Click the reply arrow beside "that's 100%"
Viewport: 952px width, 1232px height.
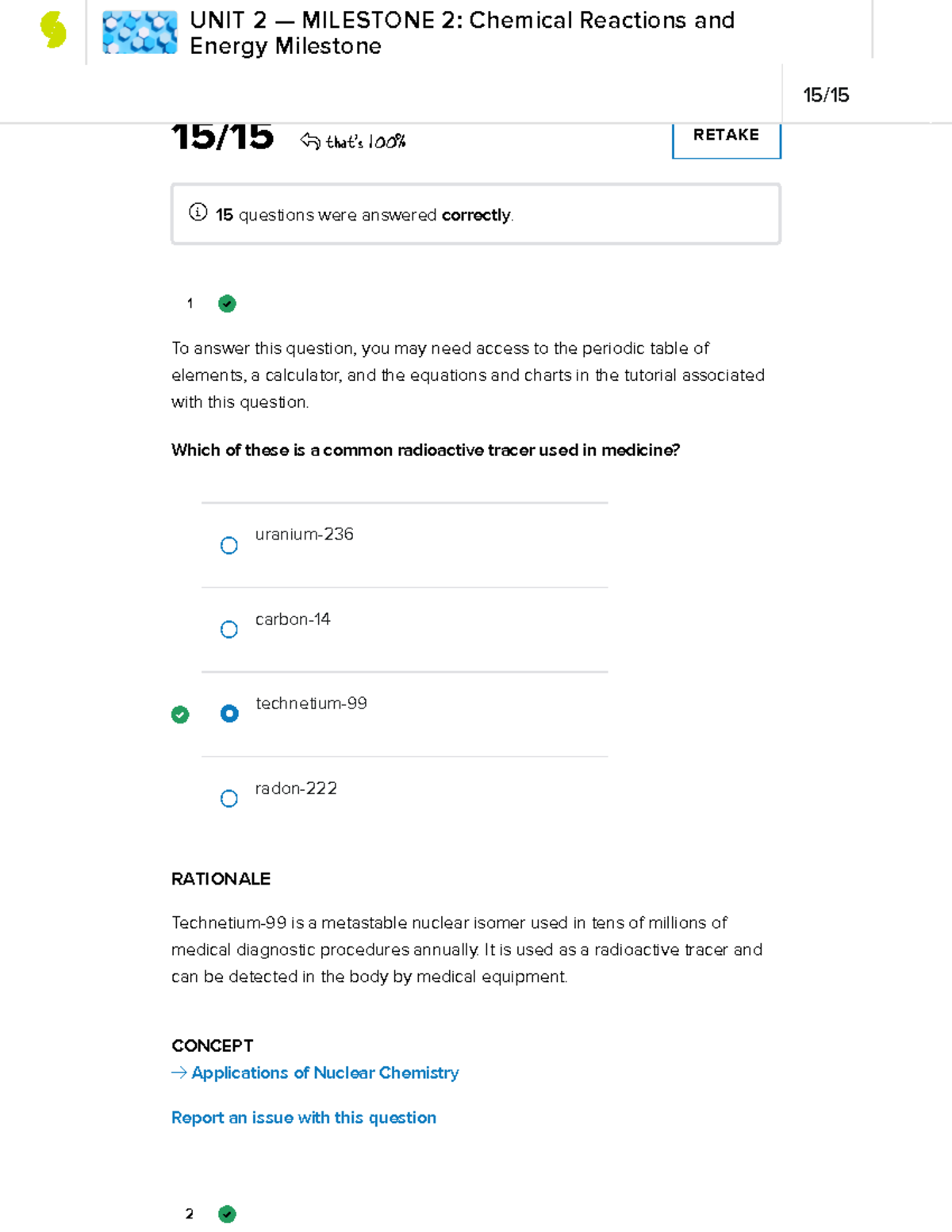(x=309, y=141)
